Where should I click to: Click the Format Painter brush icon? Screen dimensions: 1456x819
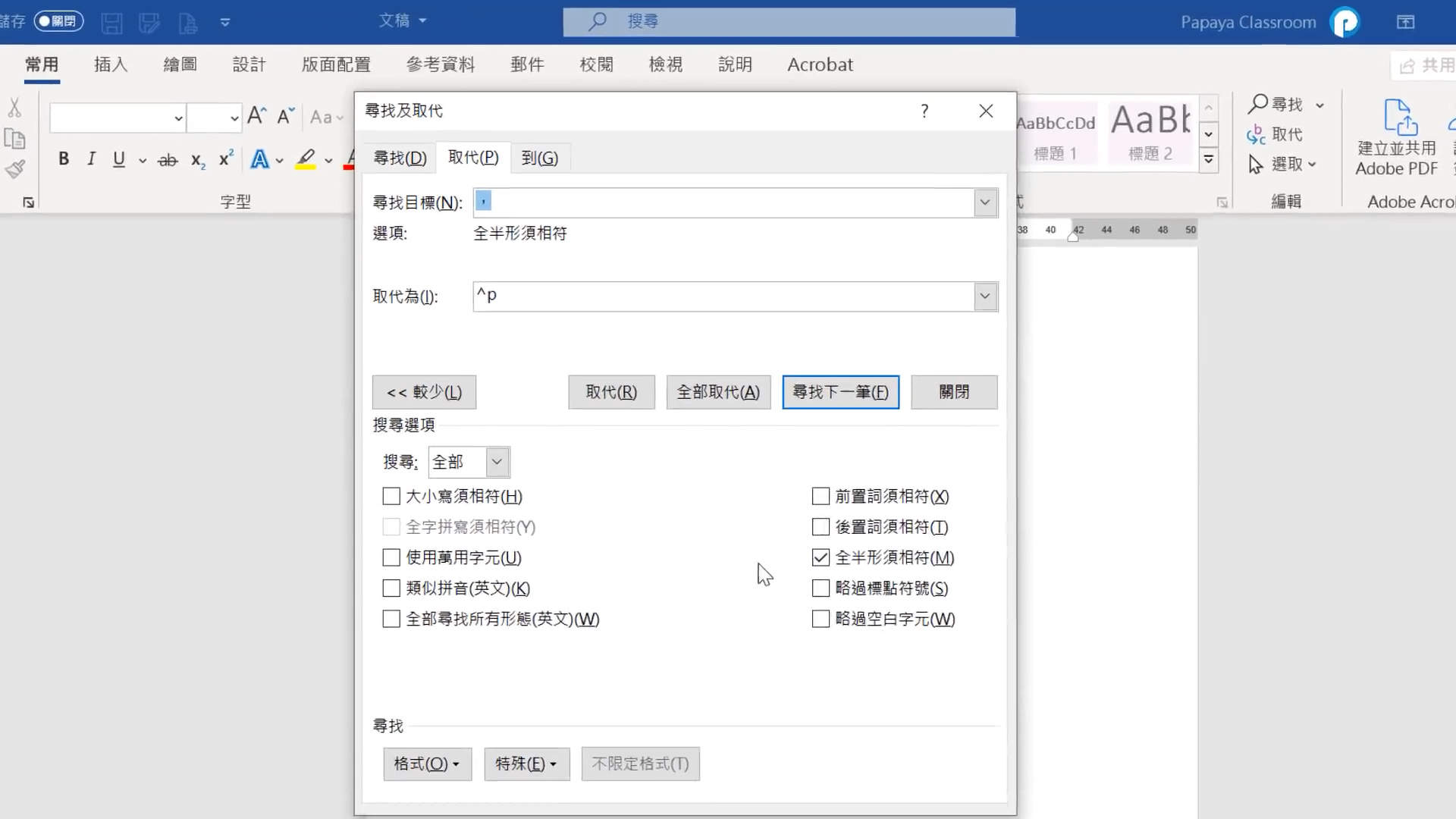coord(15,169)
